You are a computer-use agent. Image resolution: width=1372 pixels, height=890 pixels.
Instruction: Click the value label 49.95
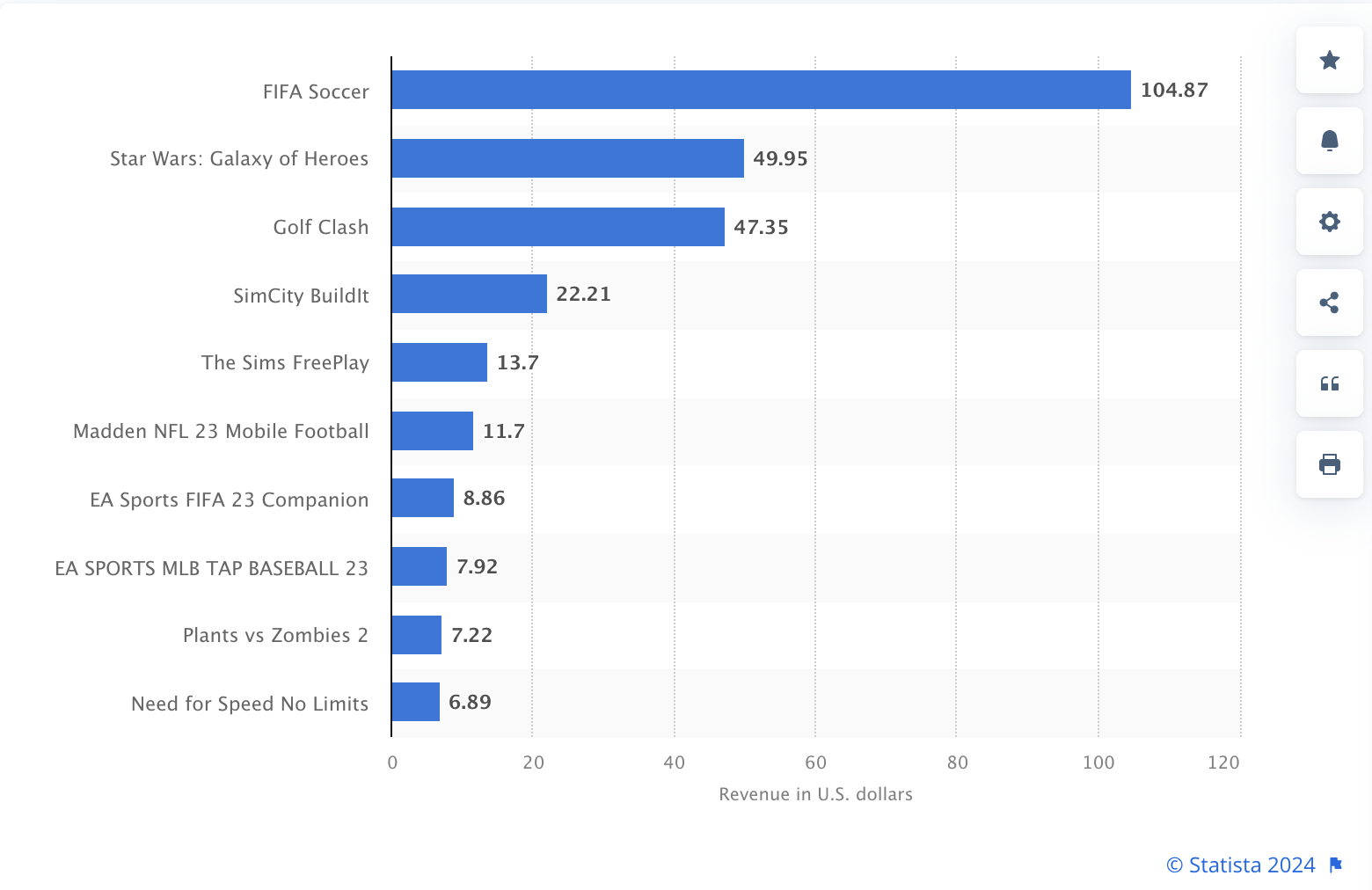point(780,158)
